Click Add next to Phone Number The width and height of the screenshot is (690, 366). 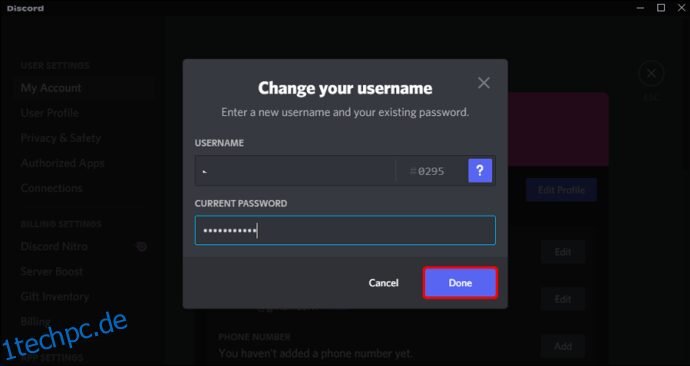click(x=563, y=346)
